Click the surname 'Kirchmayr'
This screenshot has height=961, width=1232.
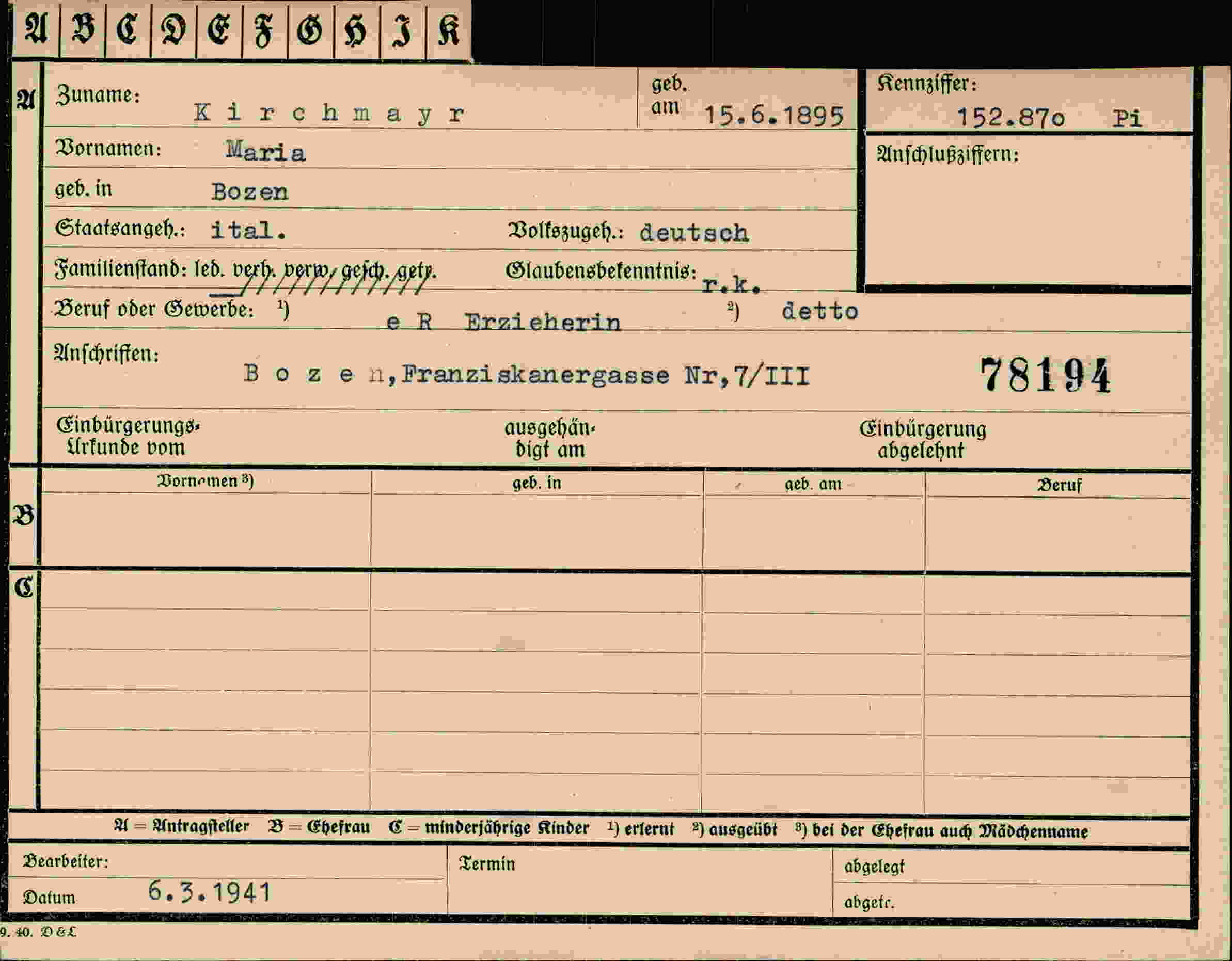pyautogui.click(x=329, y=114)
